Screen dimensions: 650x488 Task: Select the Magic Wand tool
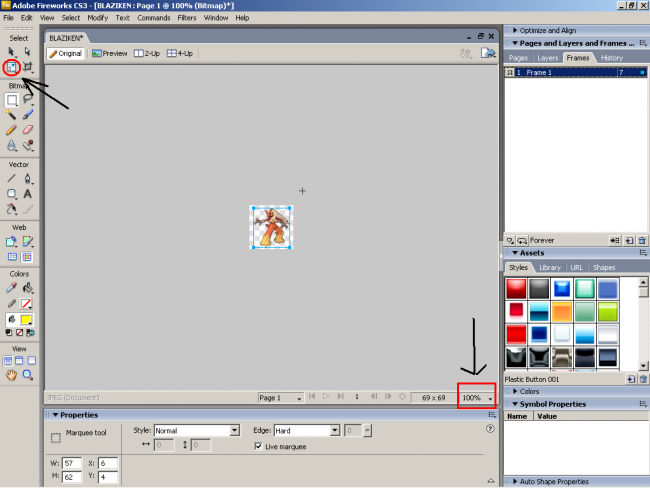click(11, 114)
